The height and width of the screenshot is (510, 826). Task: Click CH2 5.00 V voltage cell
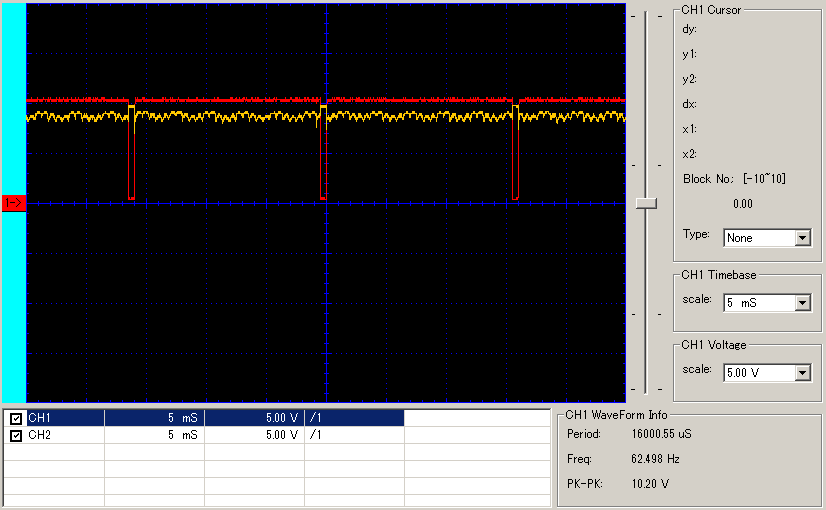(254, 435)
